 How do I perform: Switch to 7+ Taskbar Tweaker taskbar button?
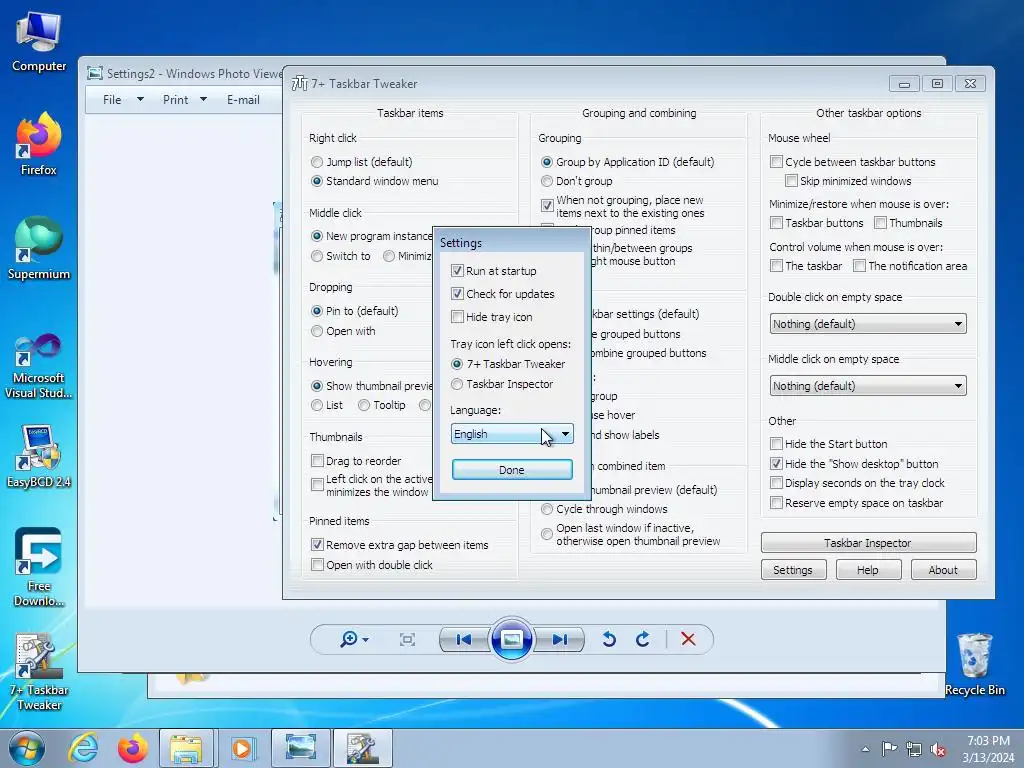click(x=362, y=748)
